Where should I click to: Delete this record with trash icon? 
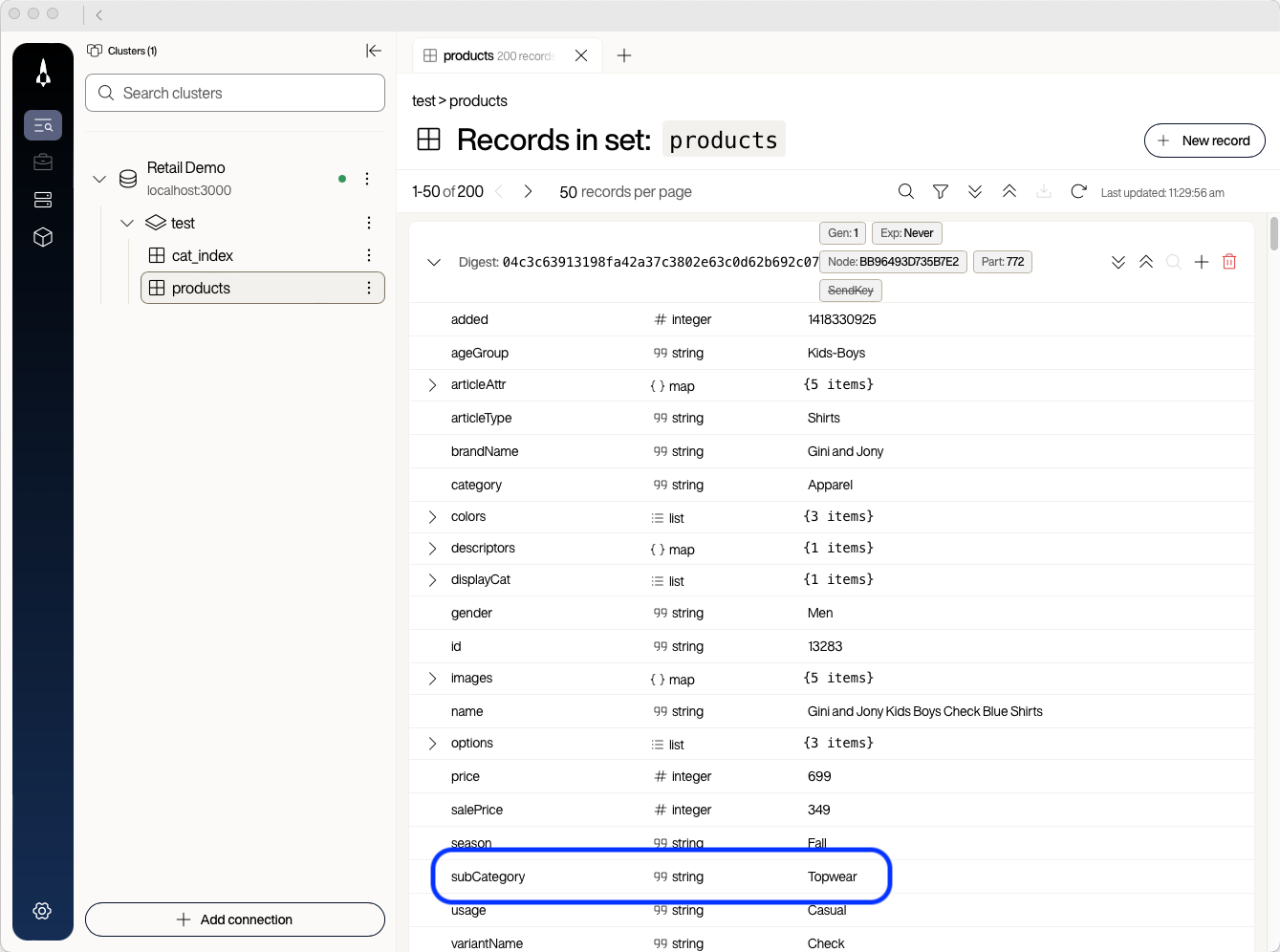(1229, 262)
